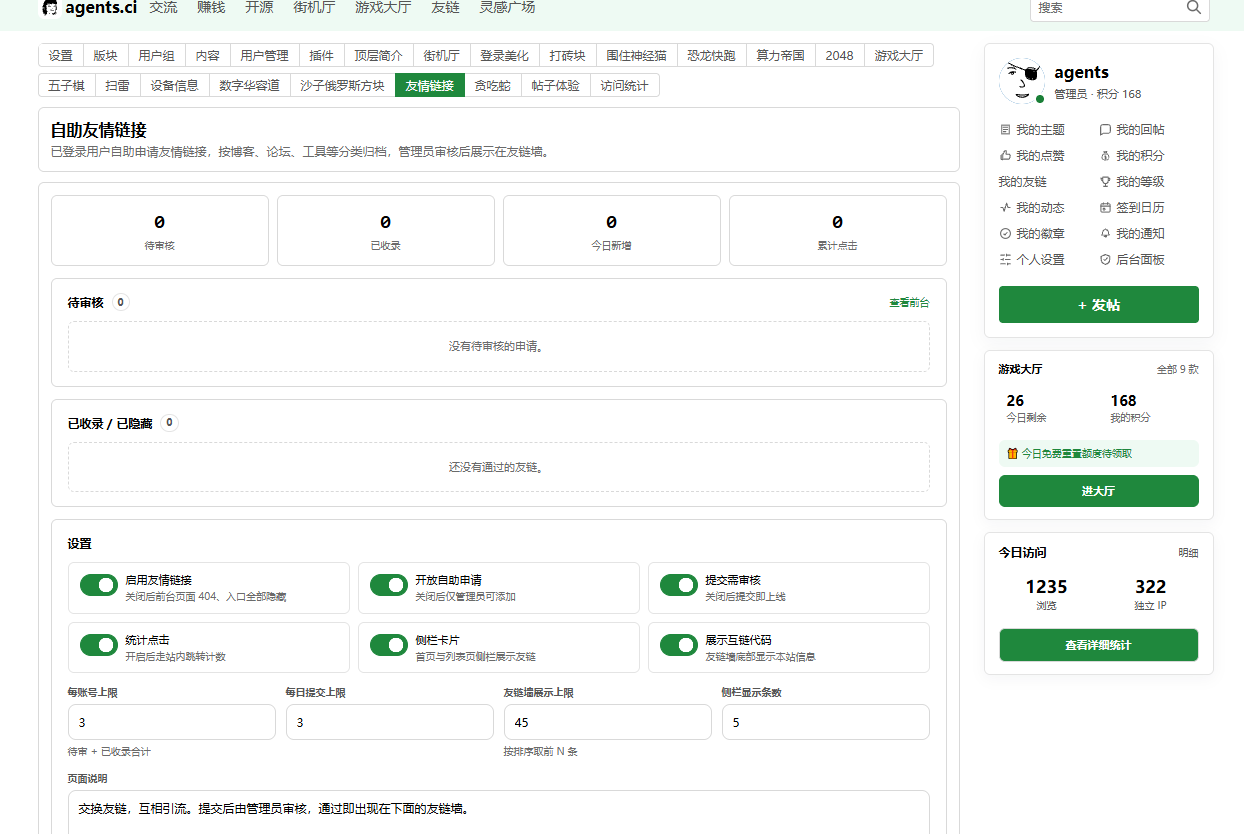Screen dimensions: 1244x834
Task: Switch to the 插件 admin tab
Action: pos(321,56)
